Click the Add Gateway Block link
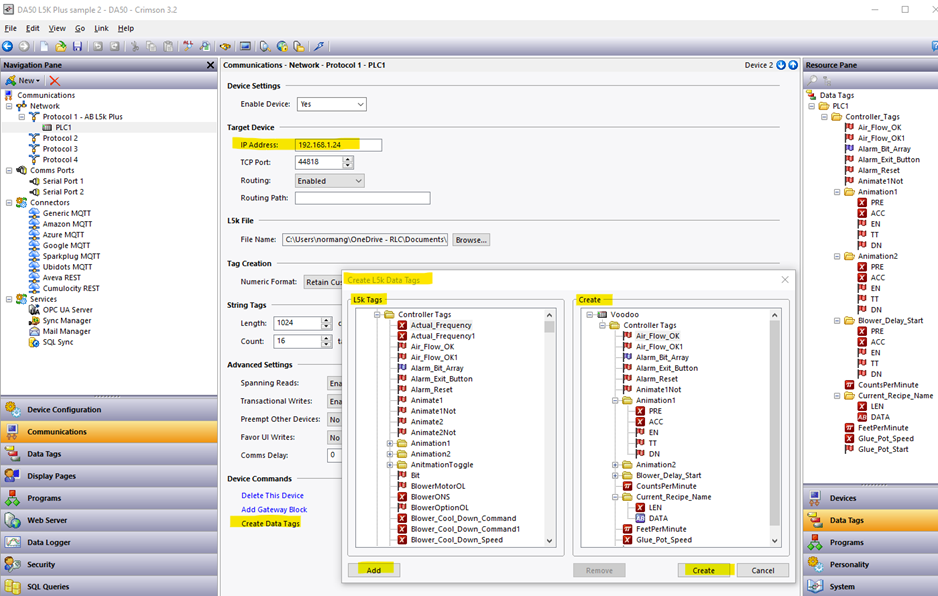The image size is (938, 596). [x=274, y=510]
